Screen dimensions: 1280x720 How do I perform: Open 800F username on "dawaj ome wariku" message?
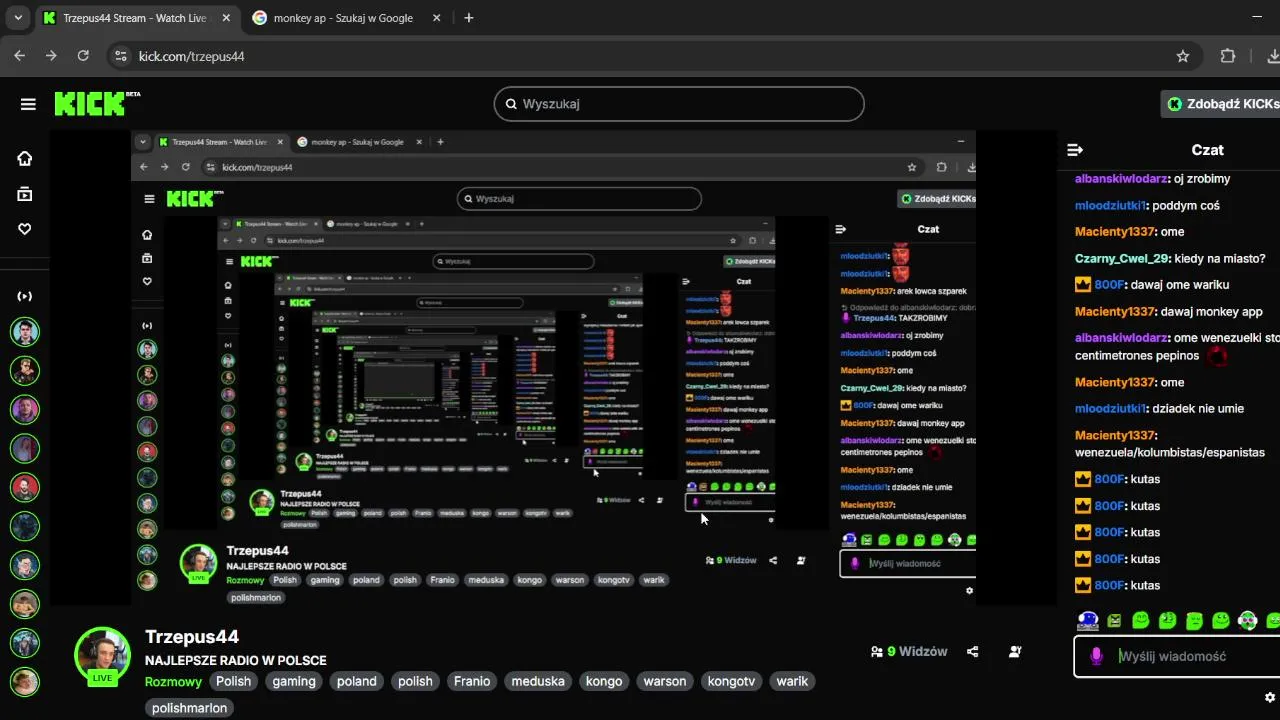point(1110,285)
